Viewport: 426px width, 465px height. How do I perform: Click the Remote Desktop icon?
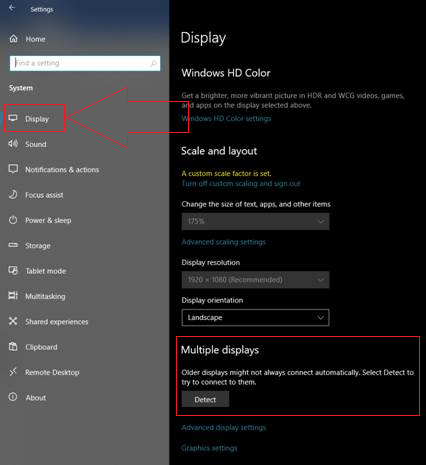(x=13, y=372)
